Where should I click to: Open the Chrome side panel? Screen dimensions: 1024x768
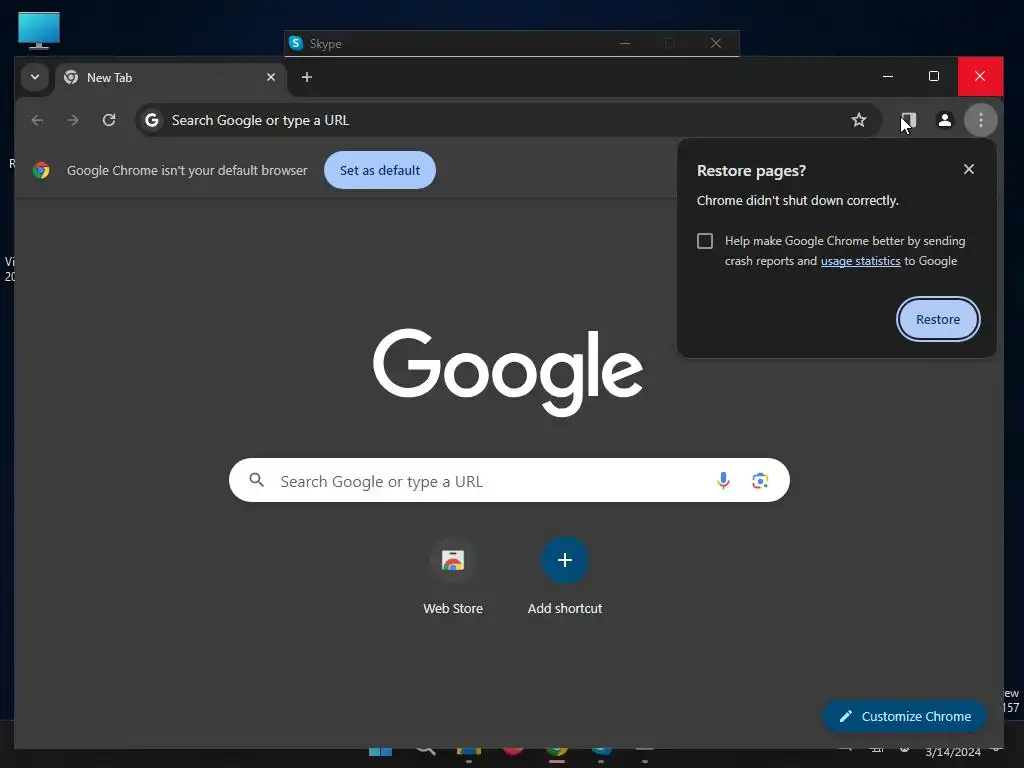click(908, 120)
